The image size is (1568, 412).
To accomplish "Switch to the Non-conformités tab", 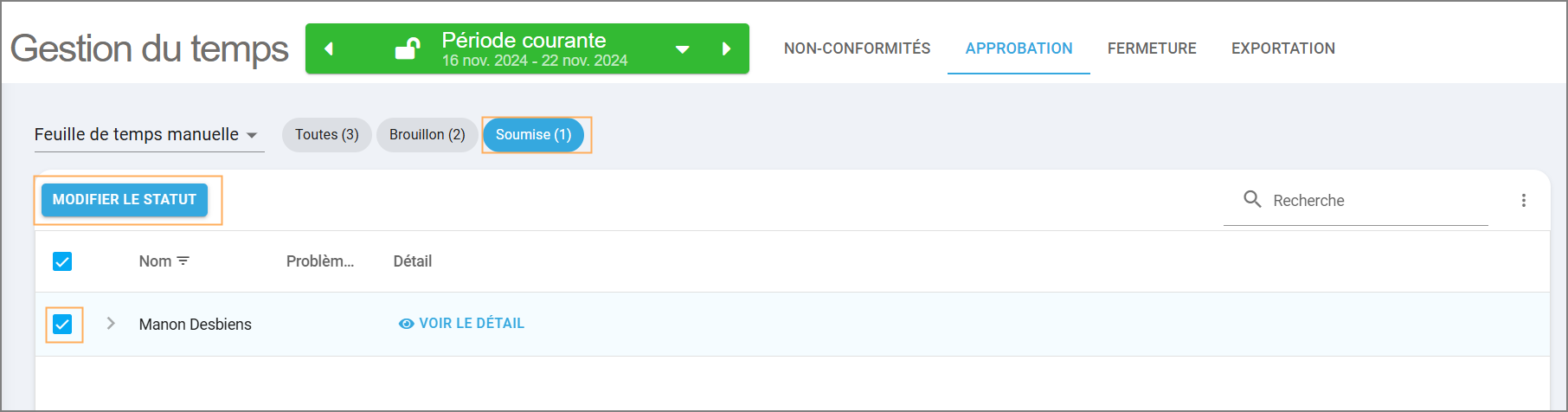I will (x=857, y=48).
